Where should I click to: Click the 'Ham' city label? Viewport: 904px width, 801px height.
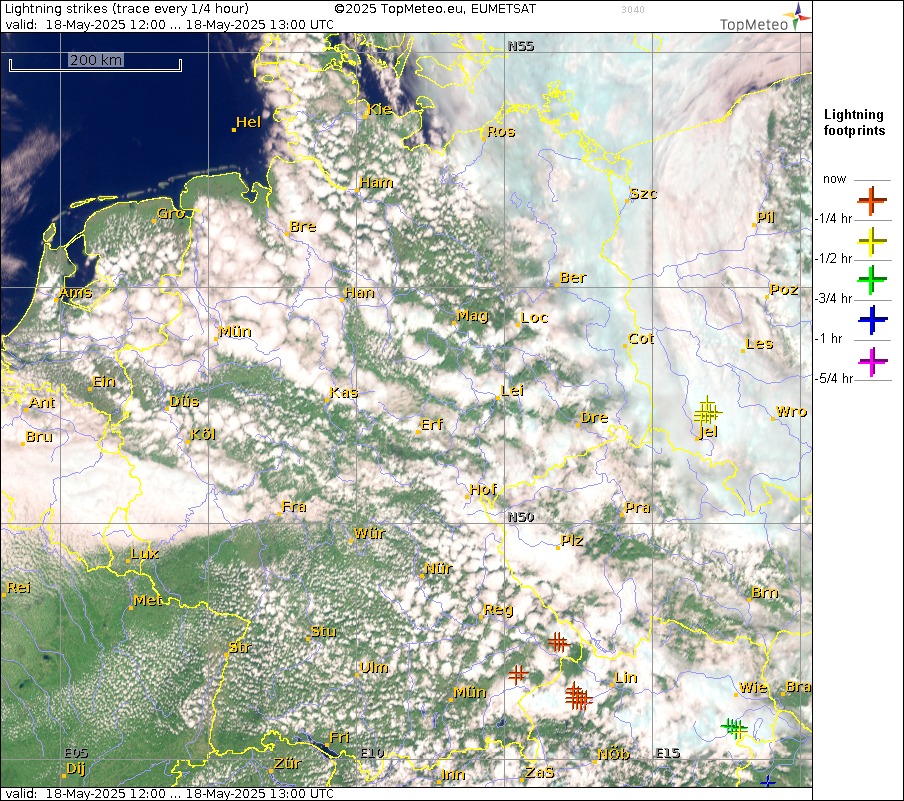click(x=376, y=182)
